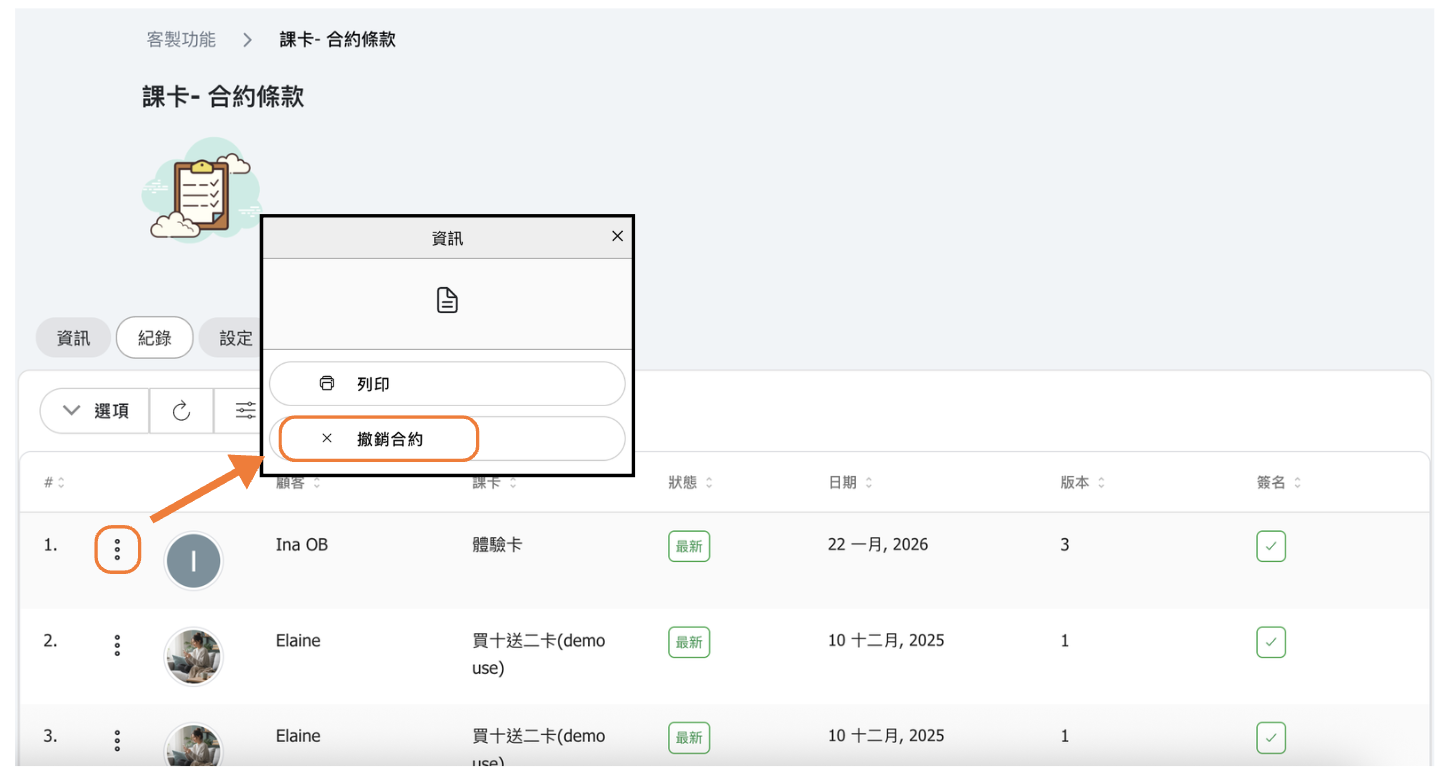Click the document icon in 資訊 popup
The image size is (1454, 778).
tap(447, 300)
